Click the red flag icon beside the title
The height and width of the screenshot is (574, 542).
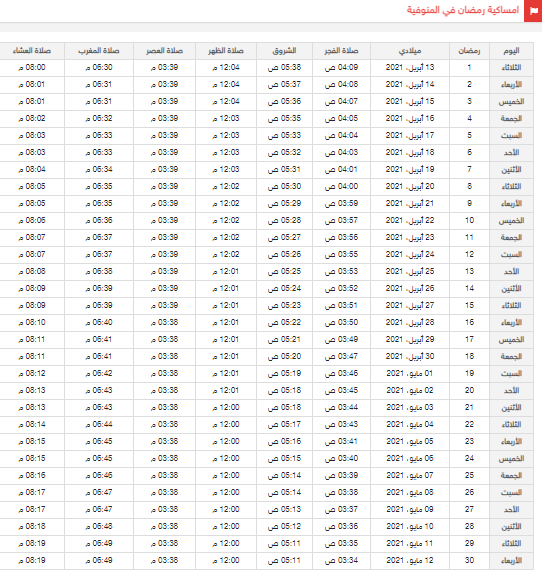point(533,11)
